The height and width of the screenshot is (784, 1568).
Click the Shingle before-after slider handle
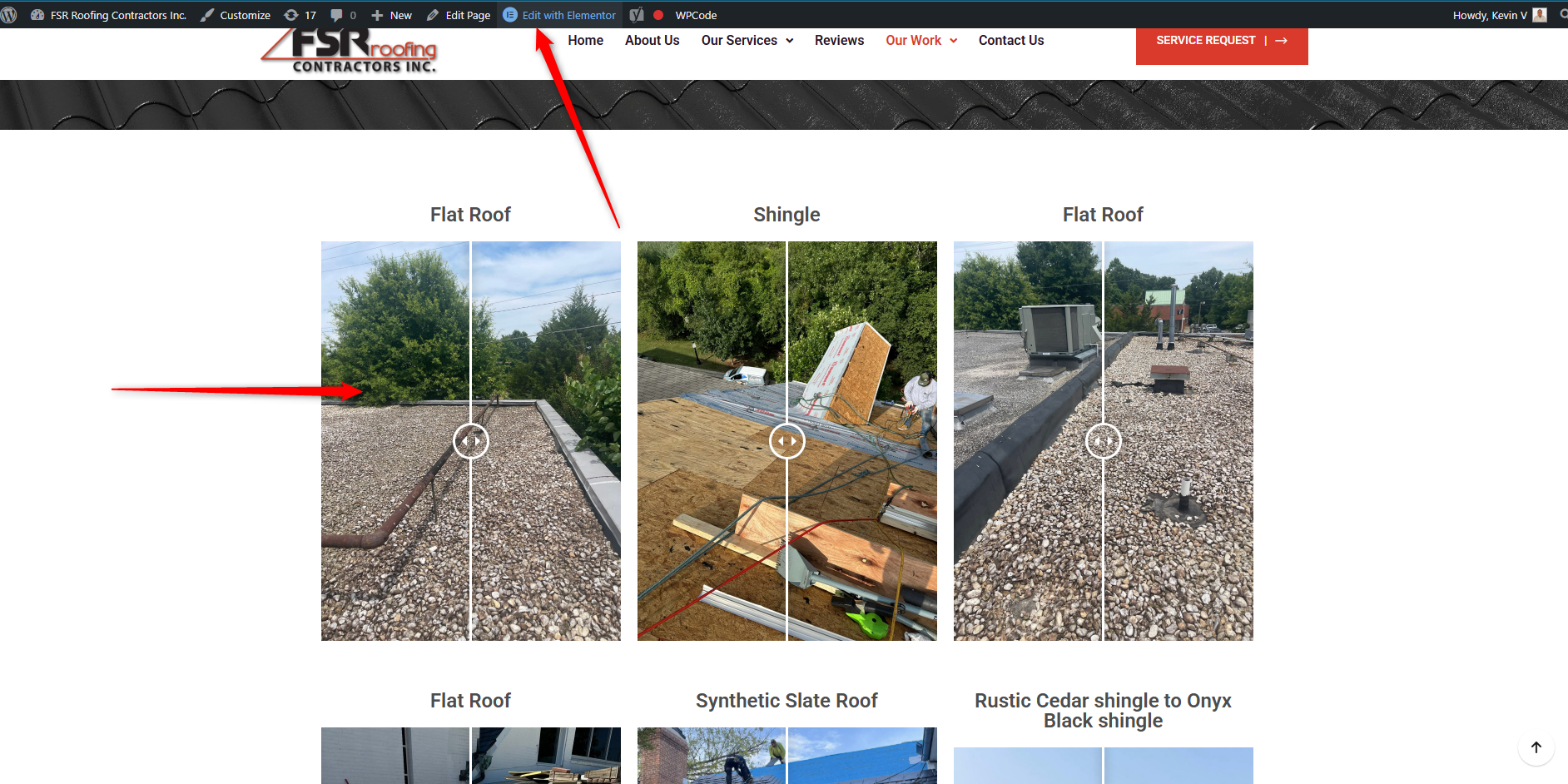(x=787, y=441)
